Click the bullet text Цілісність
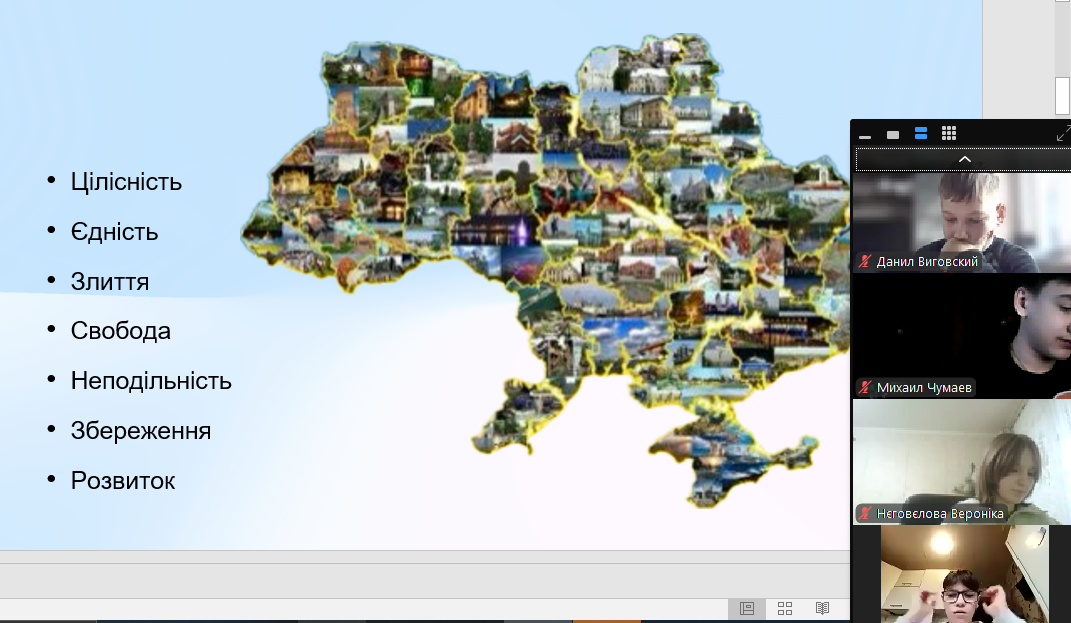The width and height of the screenshot is (1071, 623). (126, 182)
